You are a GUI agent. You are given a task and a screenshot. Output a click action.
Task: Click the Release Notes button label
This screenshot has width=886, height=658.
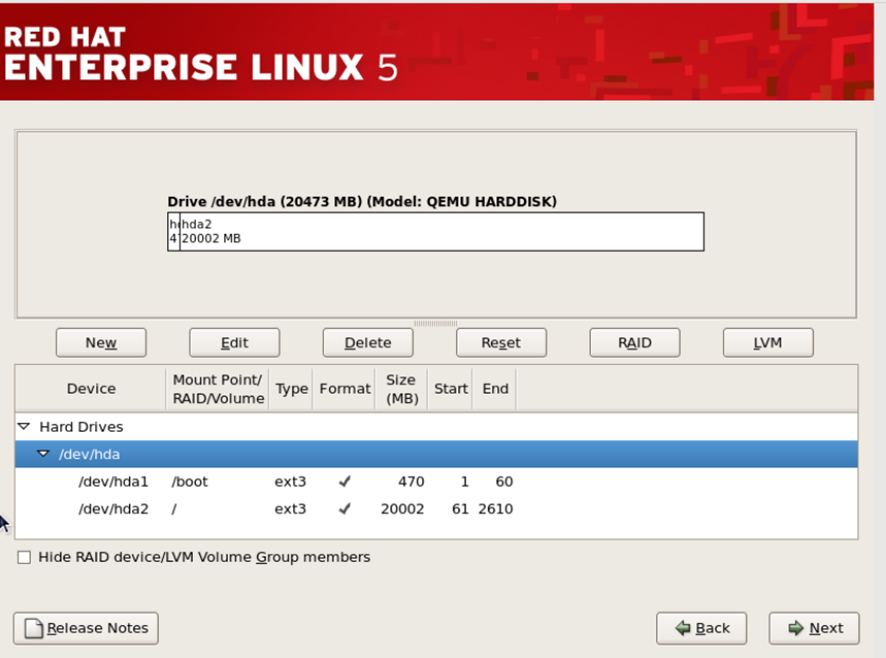97,628
